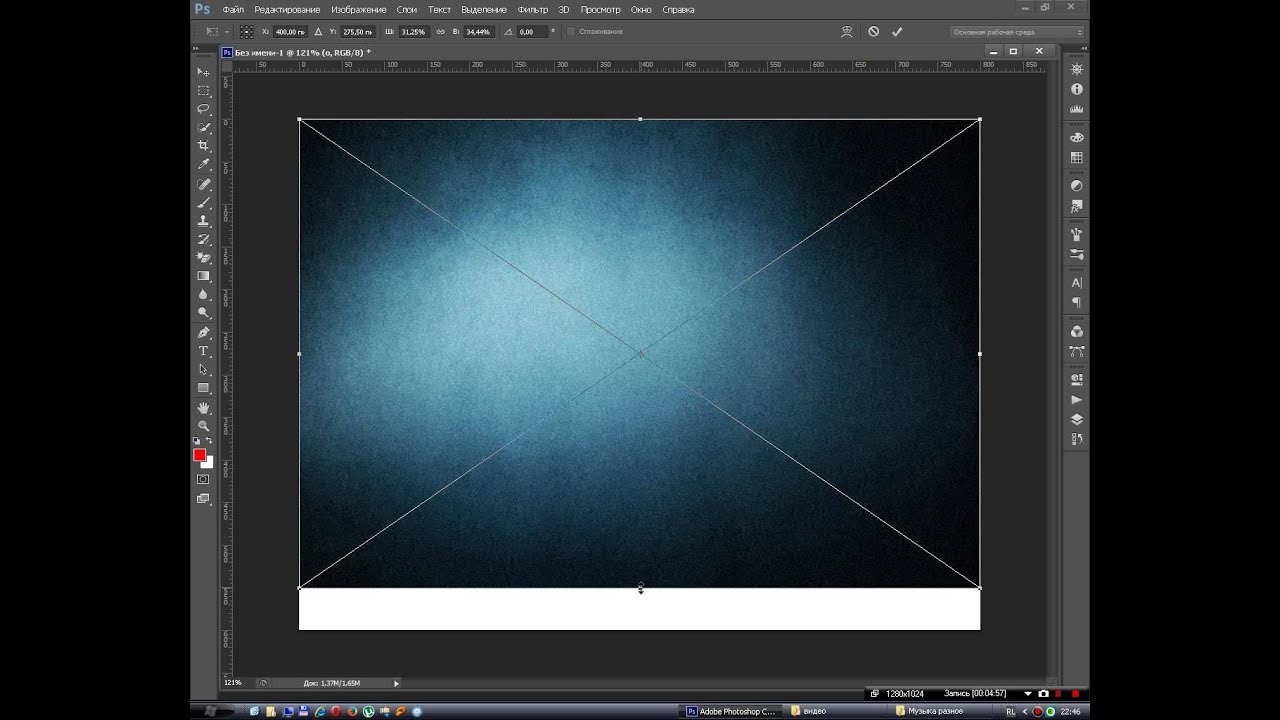Select the Blur tool
This screenshot has height=720, width=1280.
(x=204, y=294)
